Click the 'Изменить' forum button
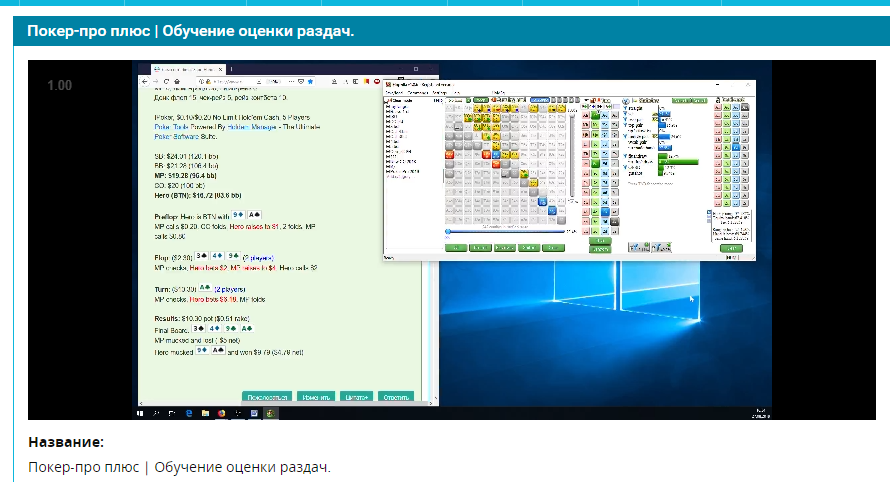 click(316, 397)
